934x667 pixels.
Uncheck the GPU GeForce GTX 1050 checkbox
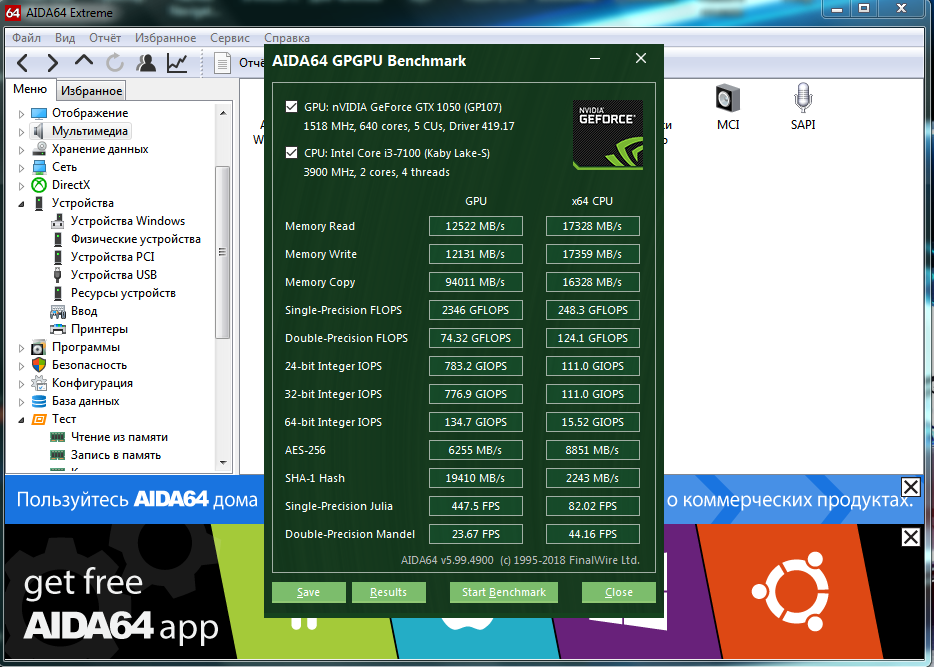tap(291, 107)
